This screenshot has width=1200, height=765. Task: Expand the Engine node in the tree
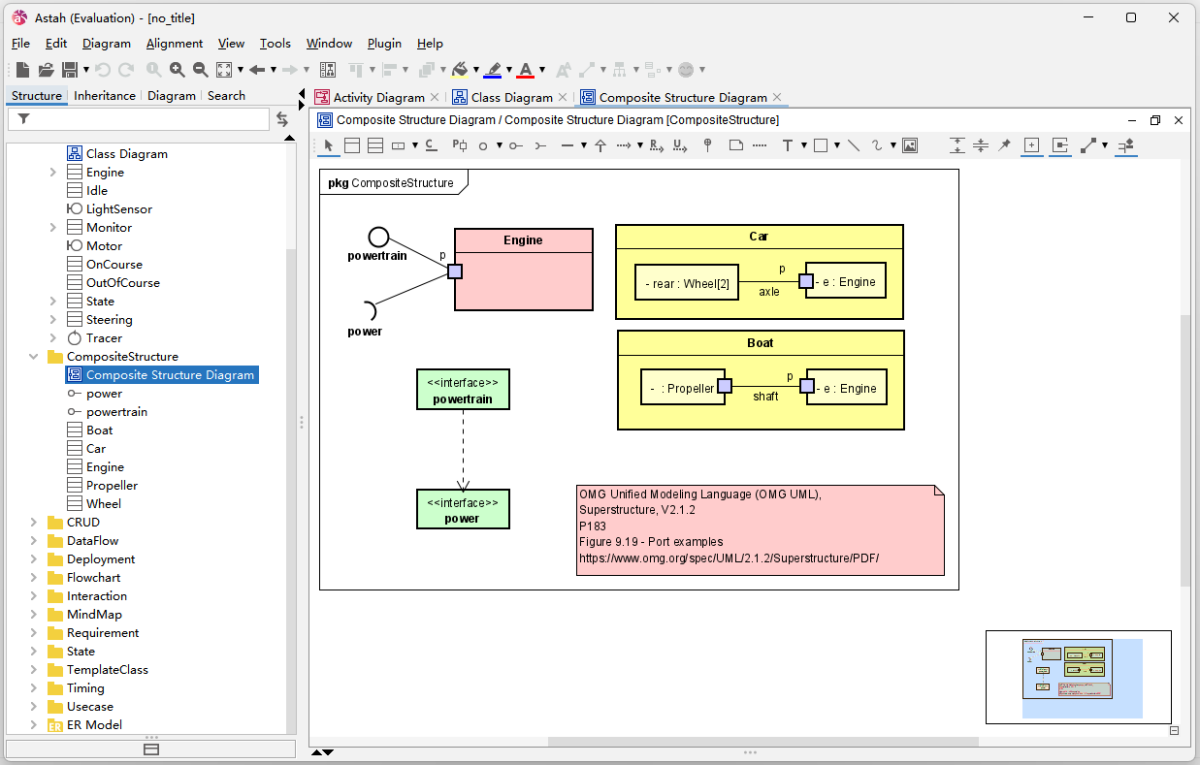[x=53, y=173]
